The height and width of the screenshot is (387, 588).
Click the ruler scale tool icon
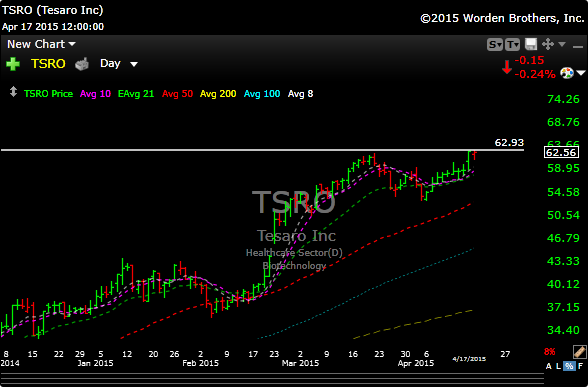click(580, 352)
